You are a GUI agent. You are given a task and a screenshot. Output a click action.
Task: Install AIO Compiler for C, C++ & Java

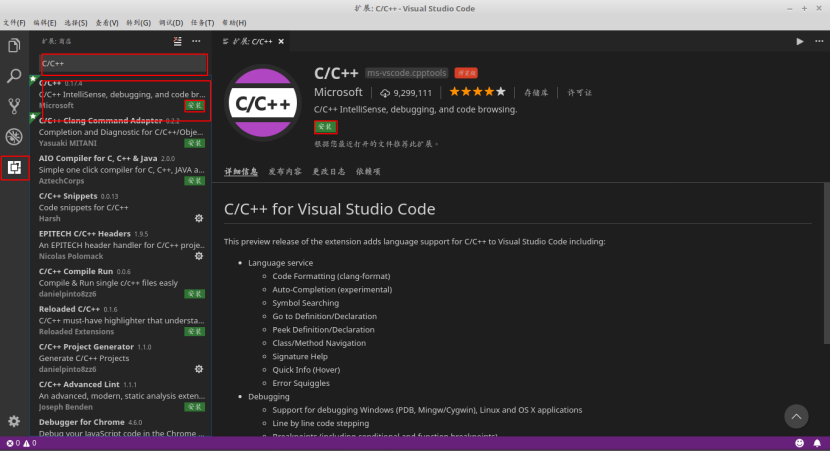[195, 180]
